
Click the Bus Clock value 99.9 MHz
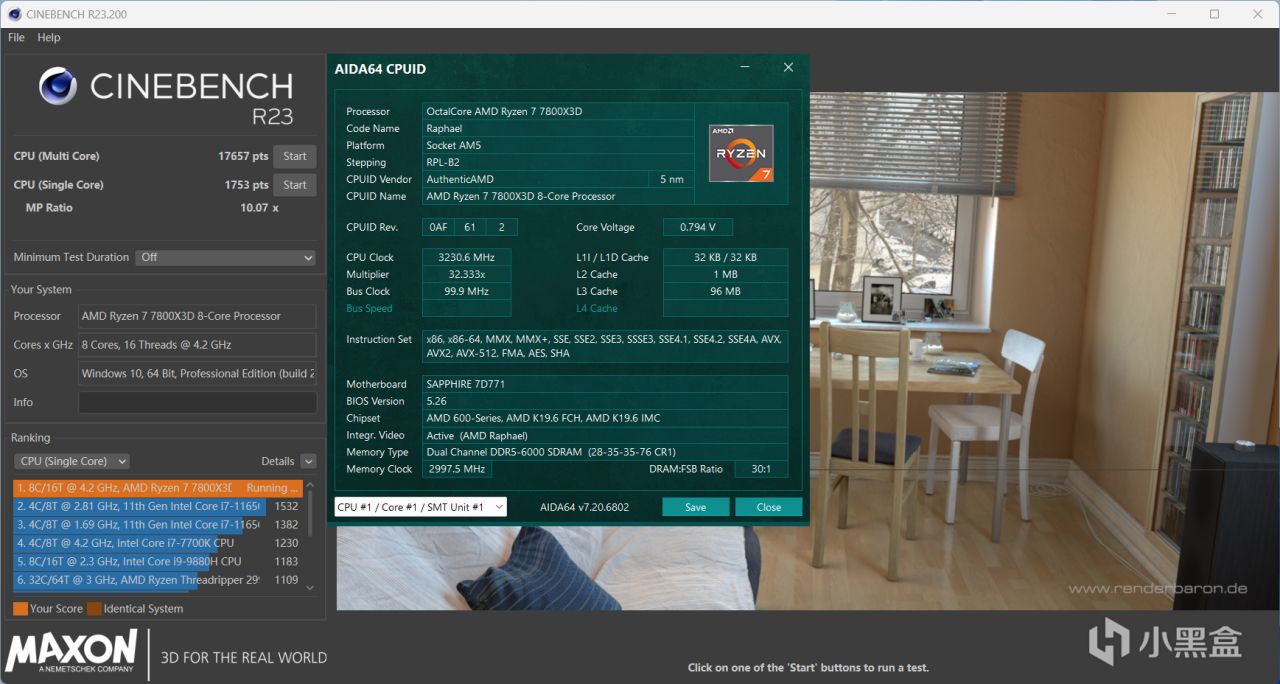tap(466, 291)
